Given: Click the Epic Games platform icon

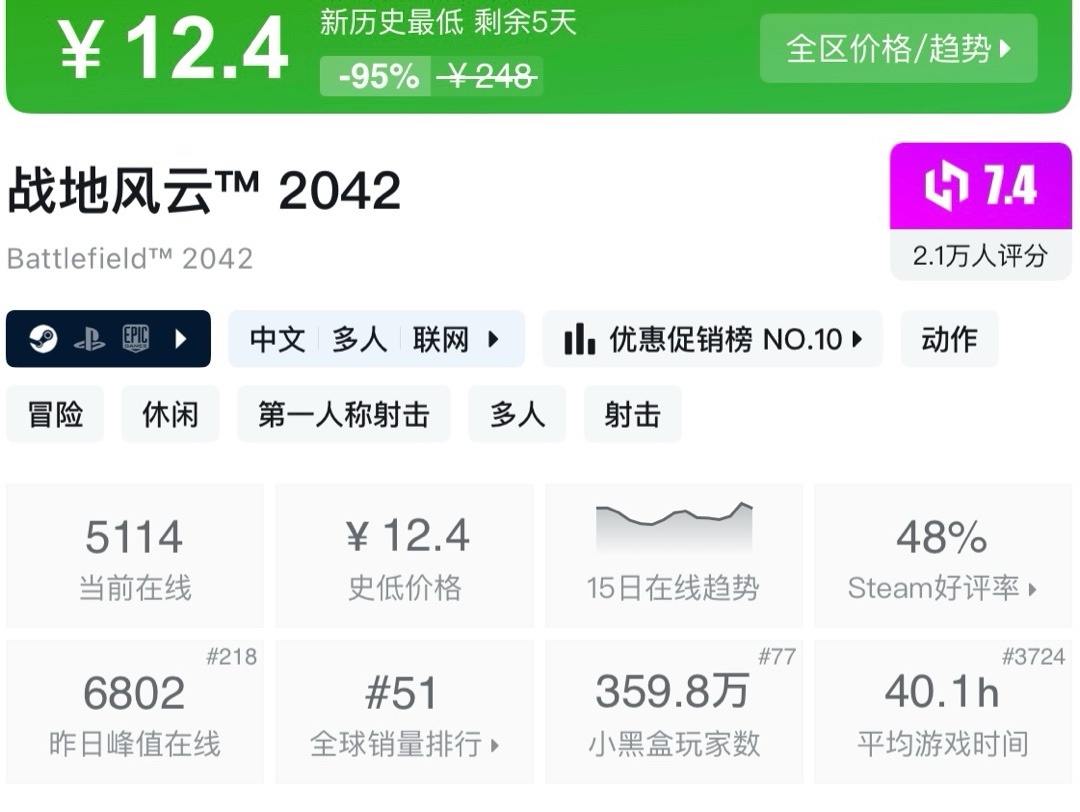Looking at the screenshot, I should click(x=136, y=339).
